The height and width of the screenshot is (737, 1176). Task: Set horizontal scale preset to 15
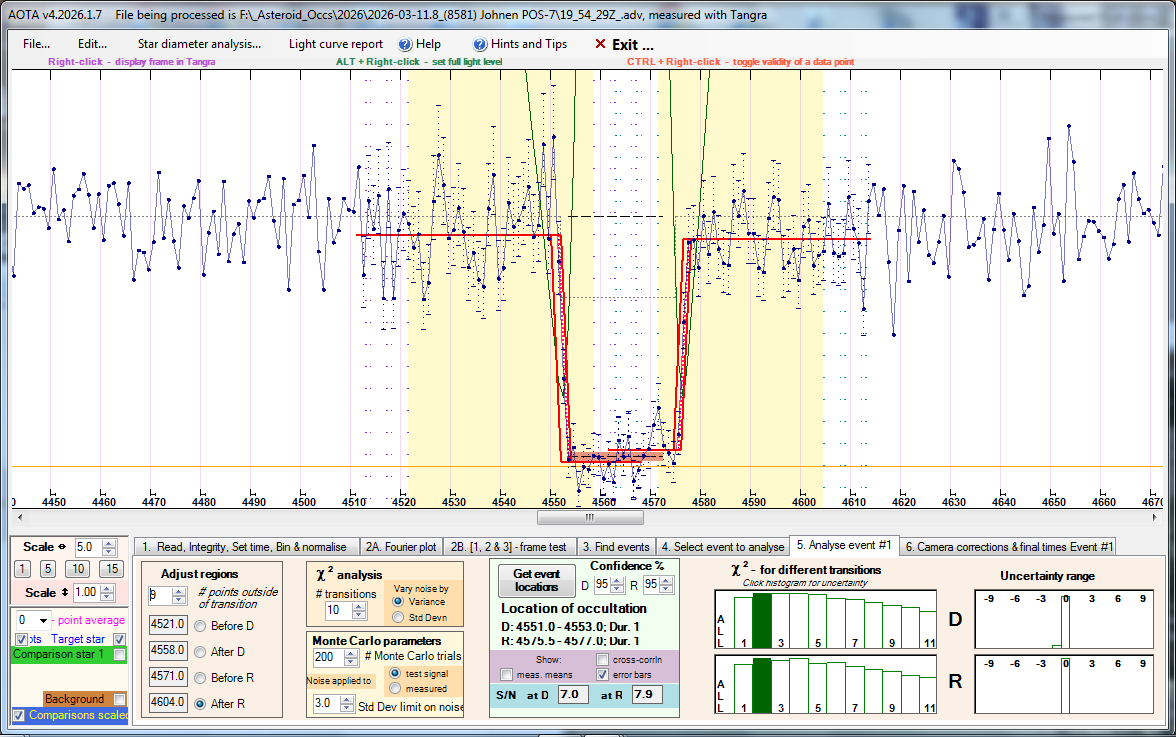pyautogui.click(x=113, y=569)
